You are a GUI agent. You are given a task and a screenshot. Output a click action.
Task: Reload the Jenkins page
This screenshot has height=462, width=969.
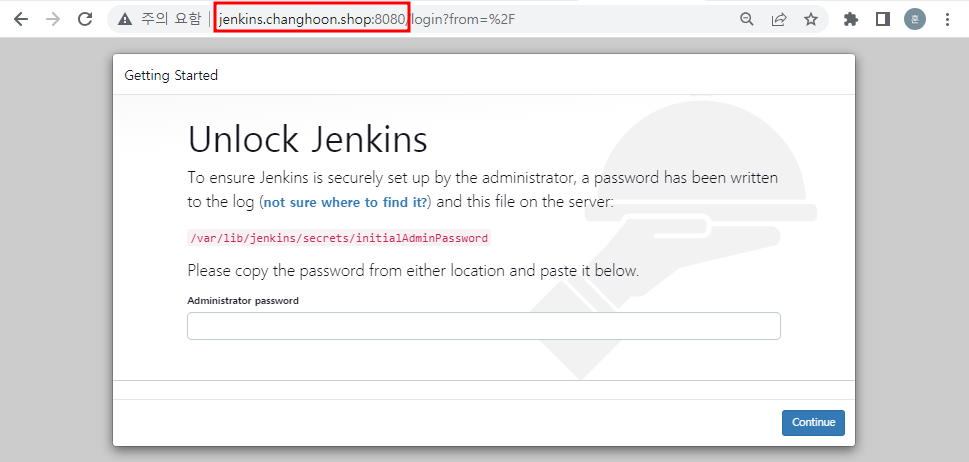pyautogui.click(x=85, y=19)
